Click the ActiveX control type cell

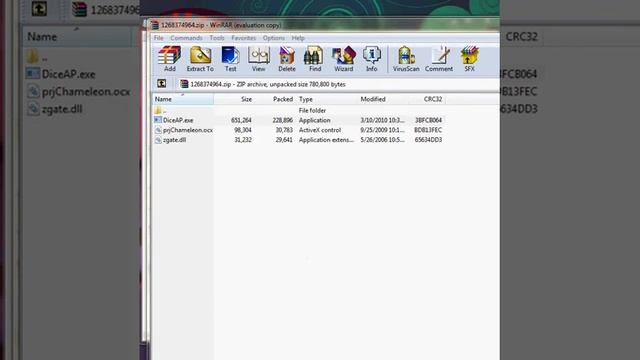[320, 130]
